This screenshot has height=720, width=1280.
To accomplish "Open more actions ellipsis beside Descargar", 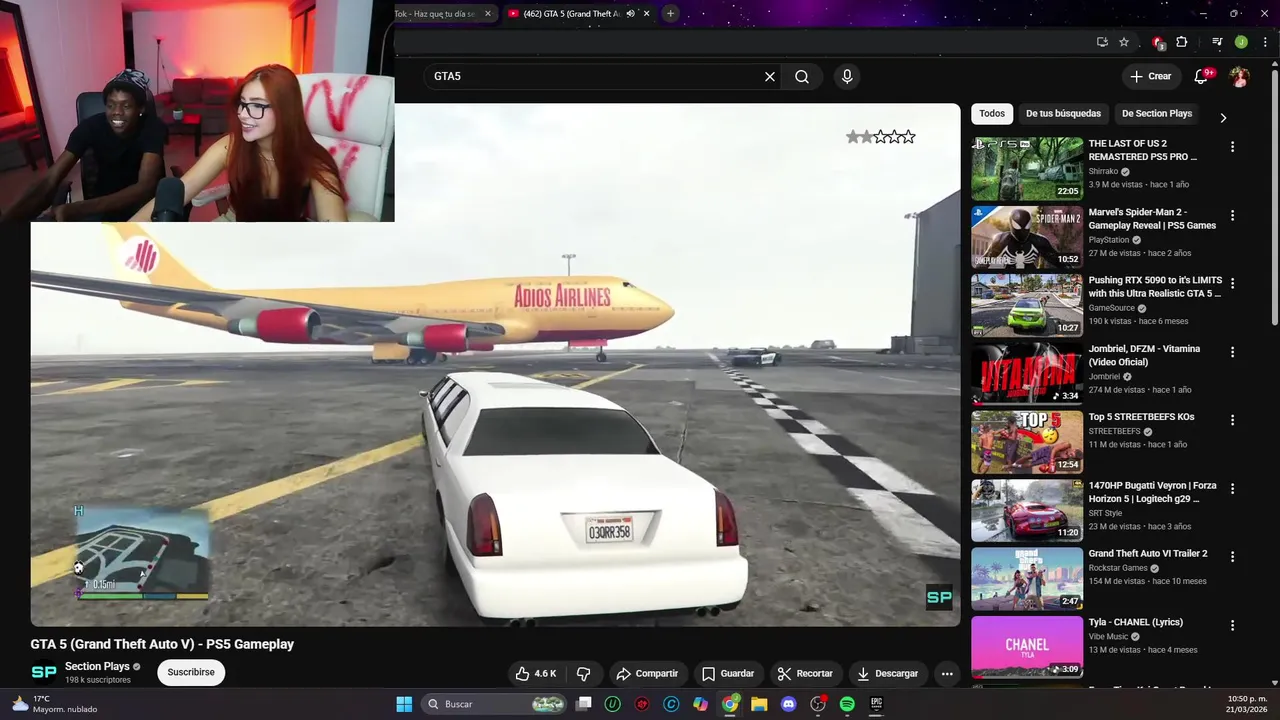I will tap(947, 673).
